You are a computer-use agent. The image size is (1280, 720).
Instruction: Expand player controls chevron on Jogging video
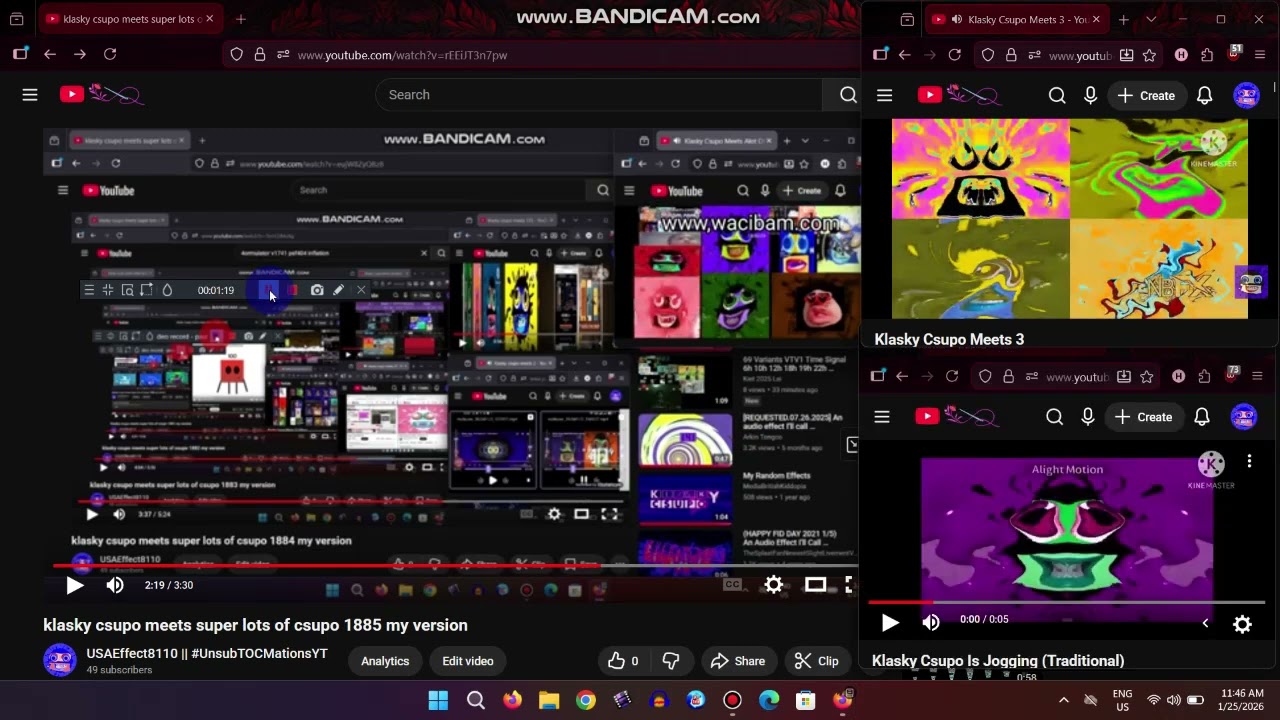(1205, 624)
